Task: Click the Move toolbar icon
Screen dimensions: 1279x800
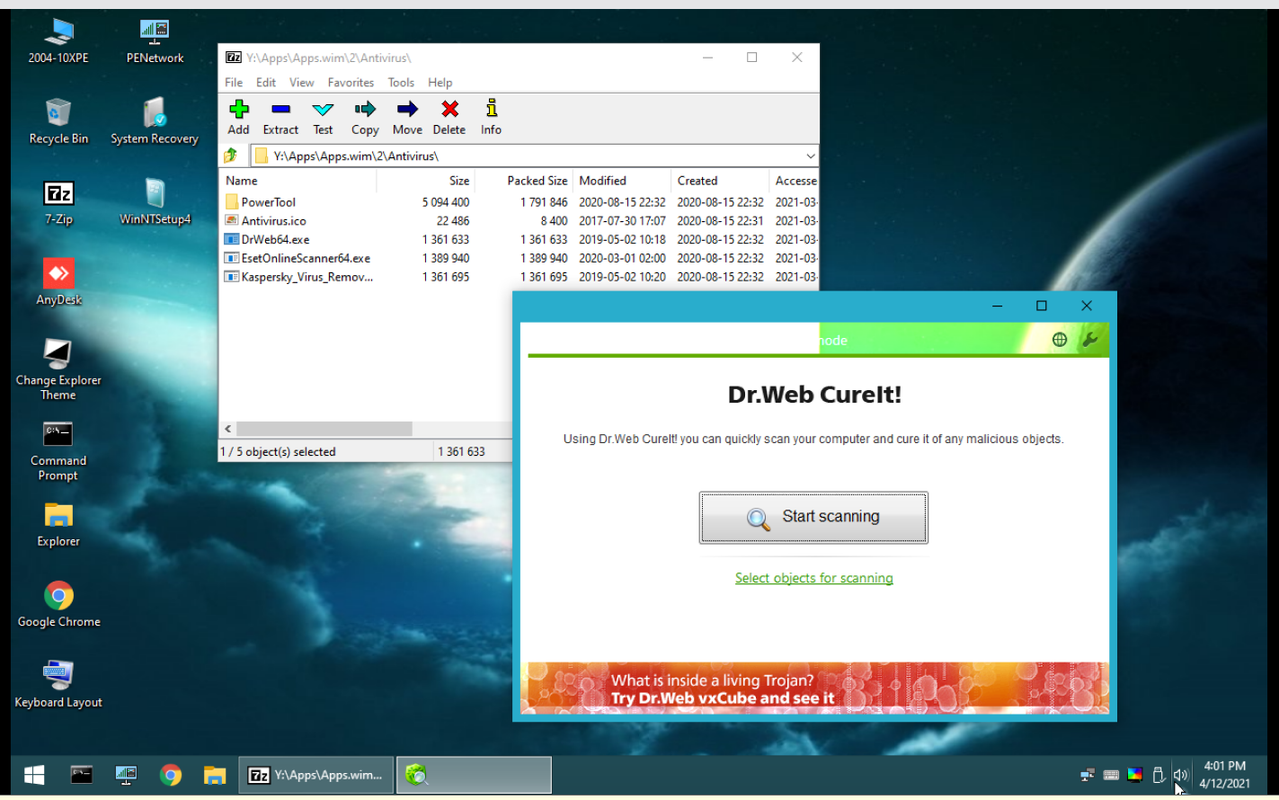Action: [407, 117]
